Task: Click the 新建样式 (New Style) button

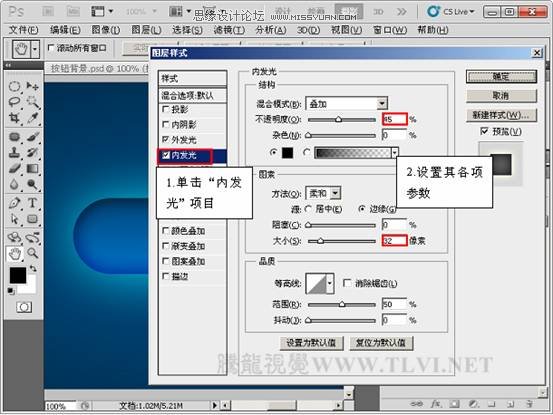Action: coord(501,115)
